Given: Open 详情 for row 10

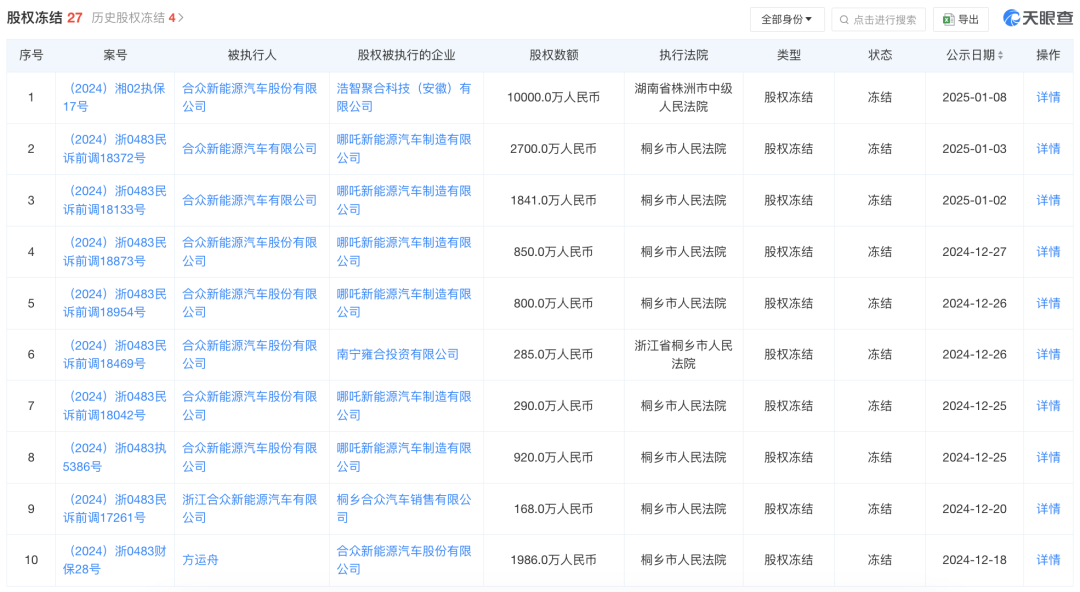Looking at the screenshot, I should (x=1048, y=560).
